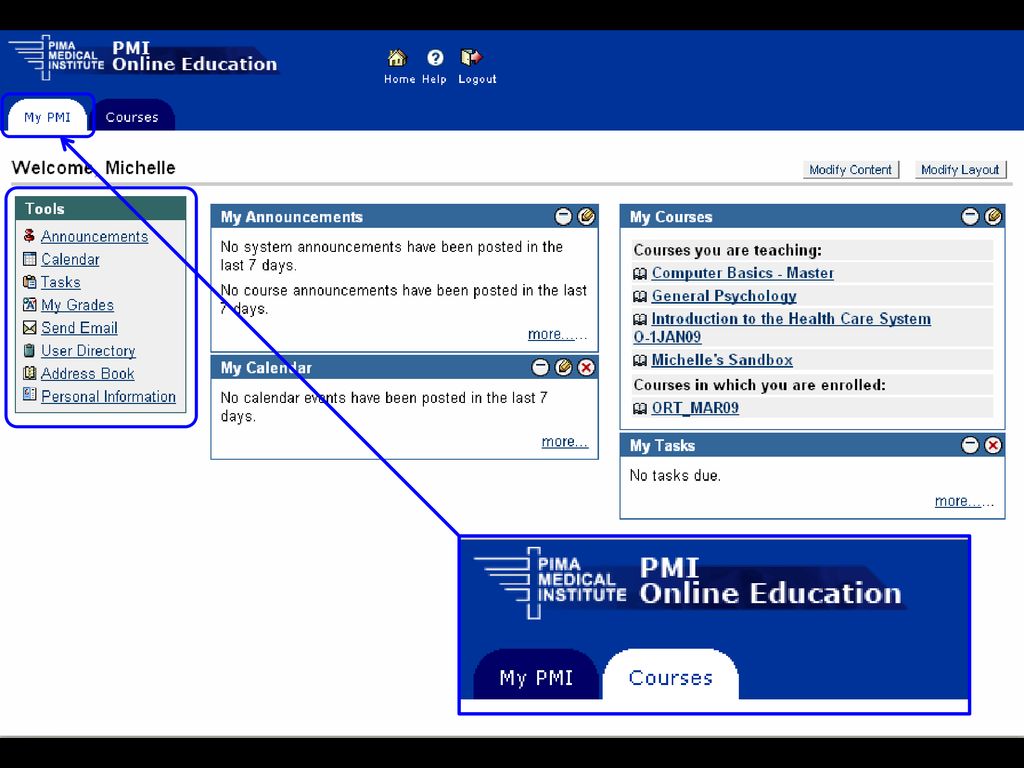
Task: Click book icon beside General Psychology
Action: pyautogui.click(x=640, y=296)
